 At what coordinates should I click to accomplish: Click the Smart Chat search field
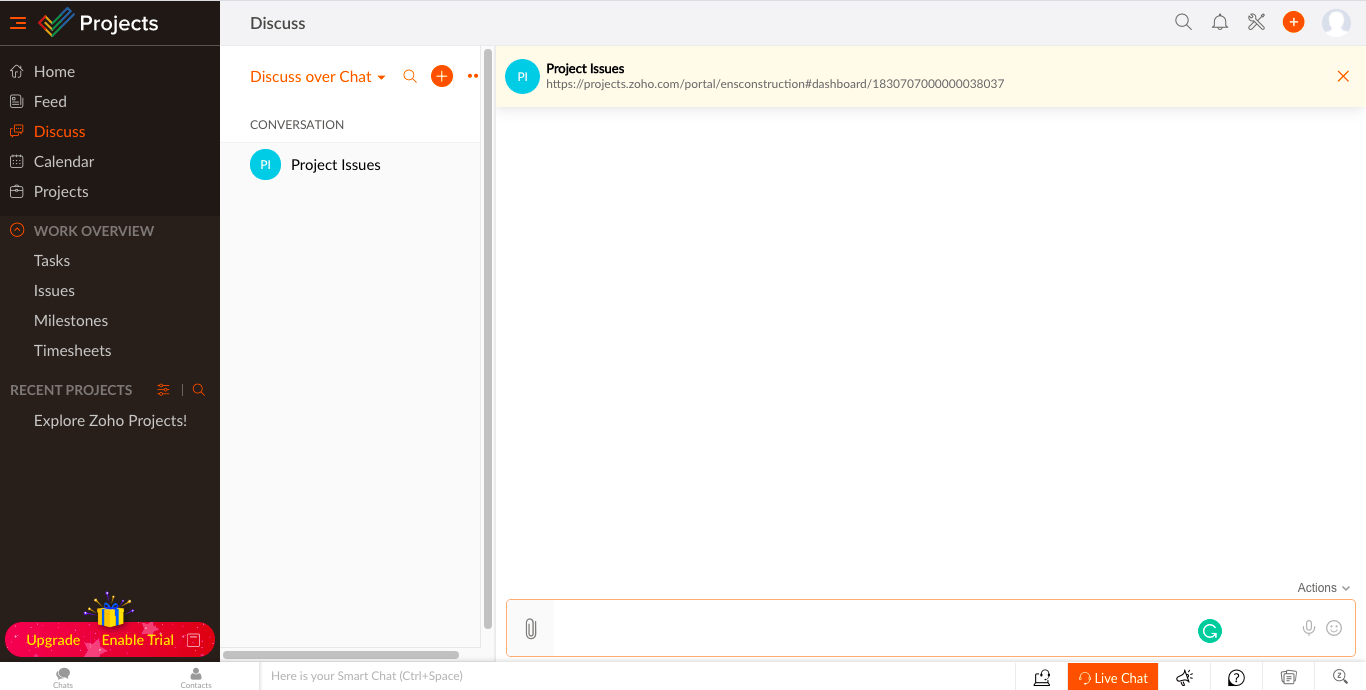(x=637, y=676)
